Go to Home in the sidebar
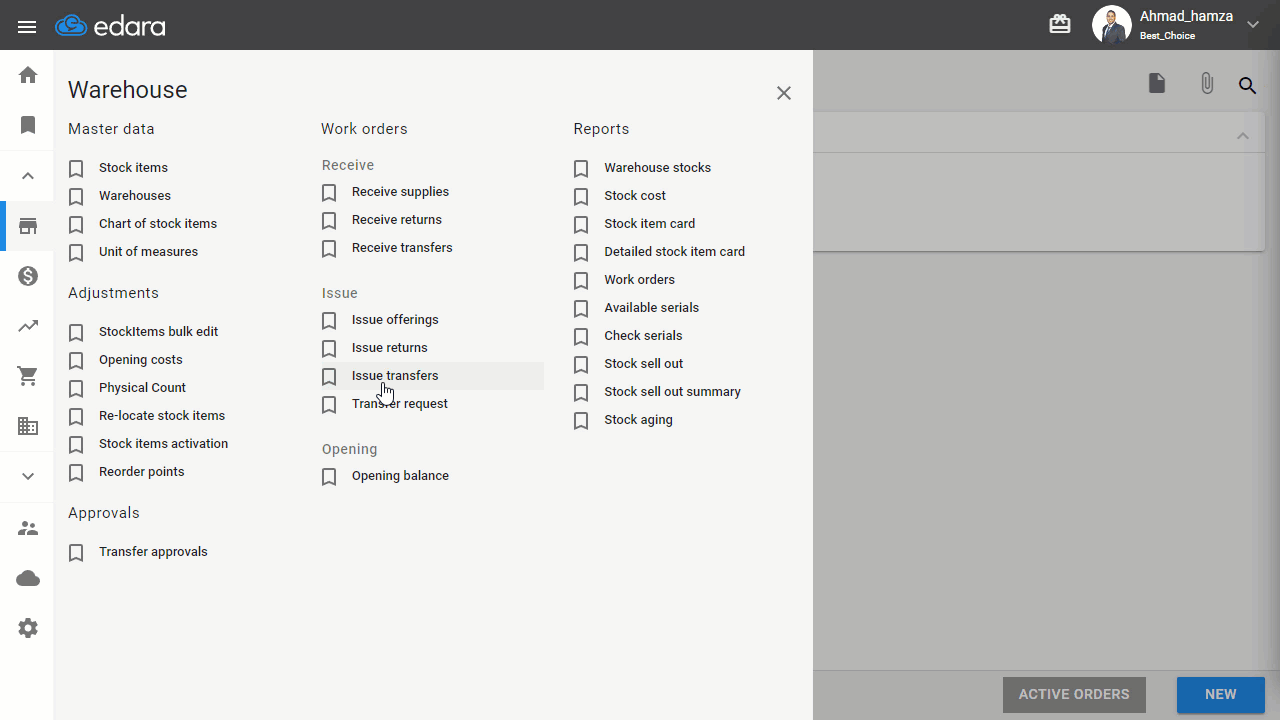The image size is (1280, 720). 28,75
